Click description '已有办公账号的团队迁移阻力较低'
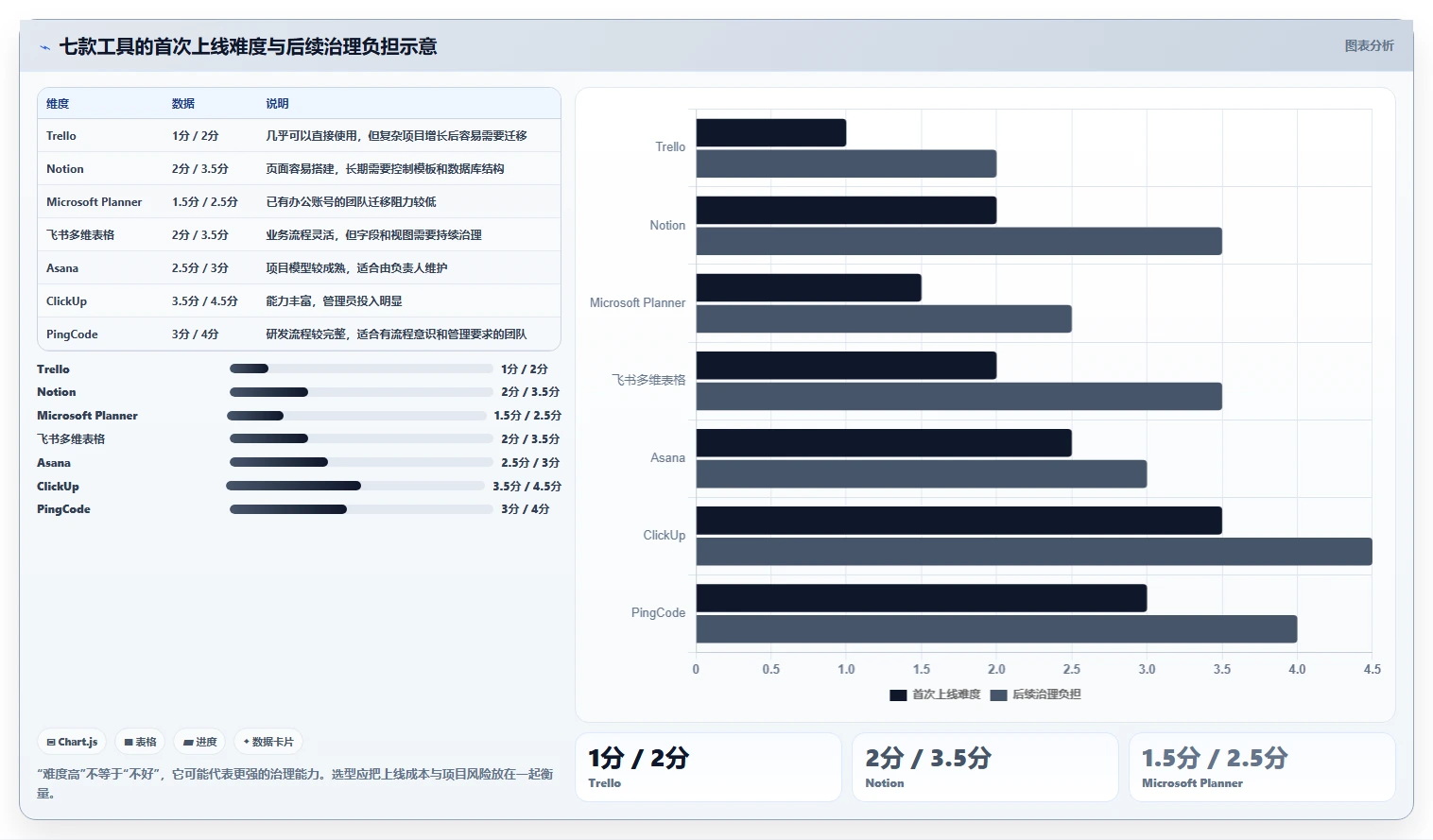Image resolution: width=1433 pixels, height=840 pixels. tap(351, 202)
